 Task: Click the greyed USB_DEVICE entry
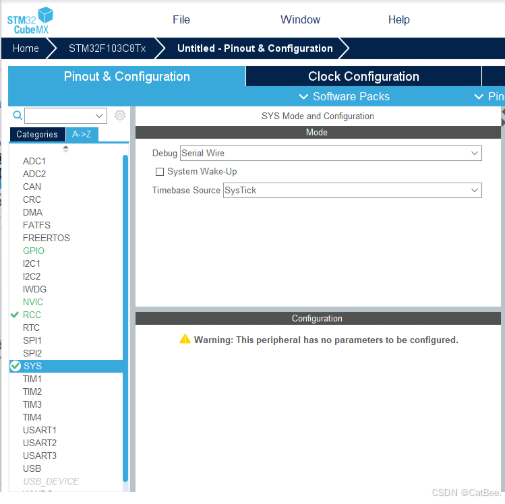pos(51,481)
